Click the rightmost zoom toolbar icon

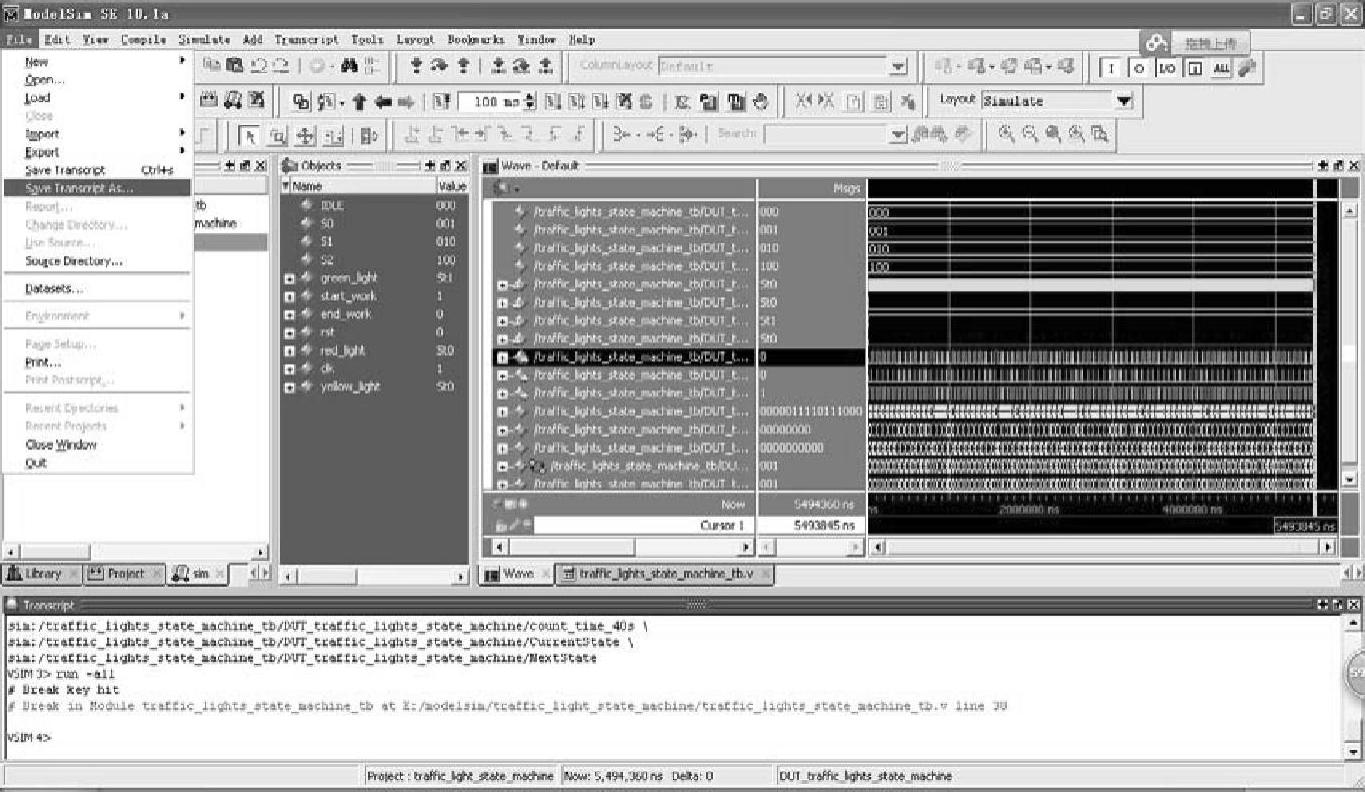pos(1099,134)
